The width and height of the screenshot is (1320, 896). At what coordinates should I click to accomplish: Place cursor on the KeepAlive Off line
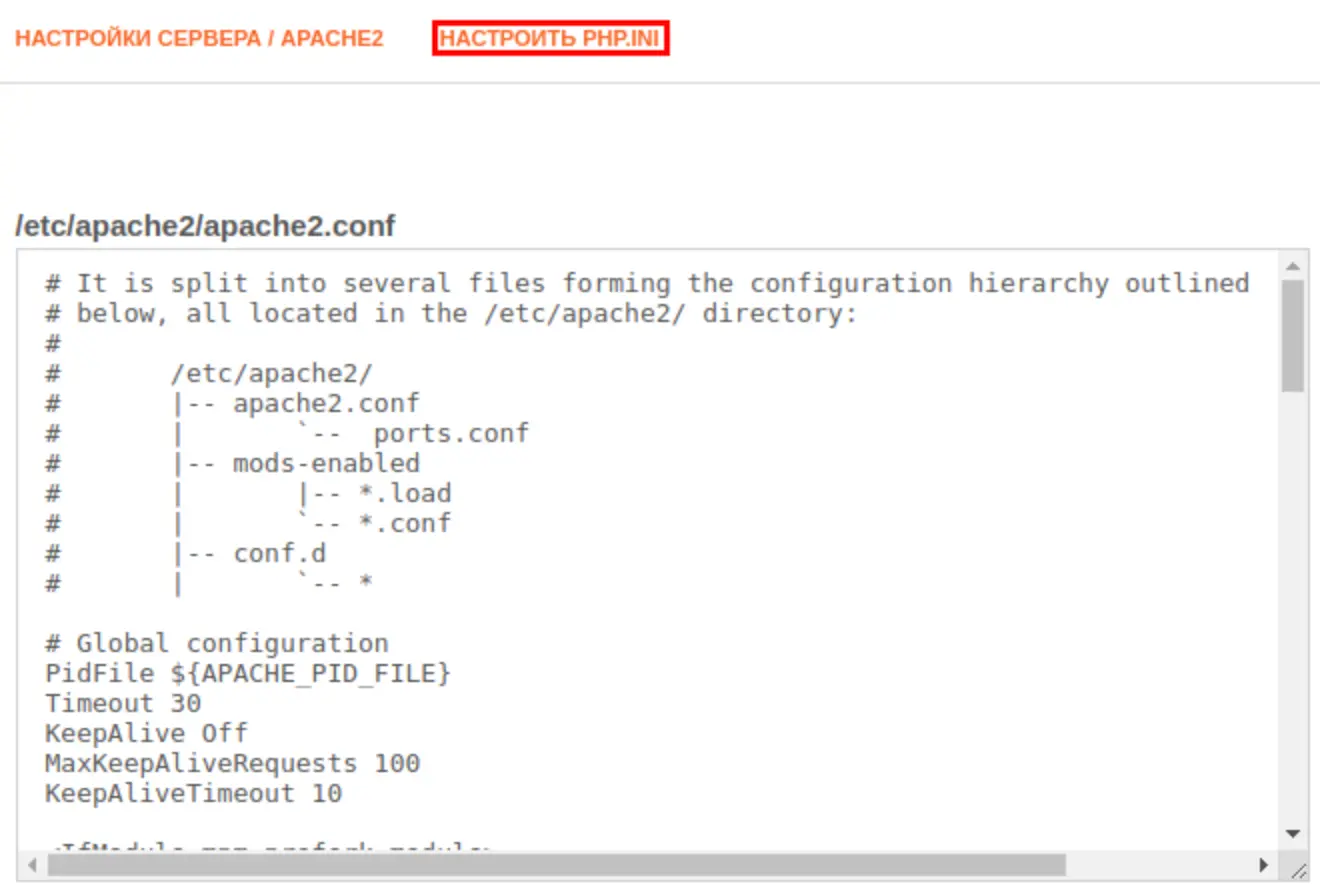146,733
